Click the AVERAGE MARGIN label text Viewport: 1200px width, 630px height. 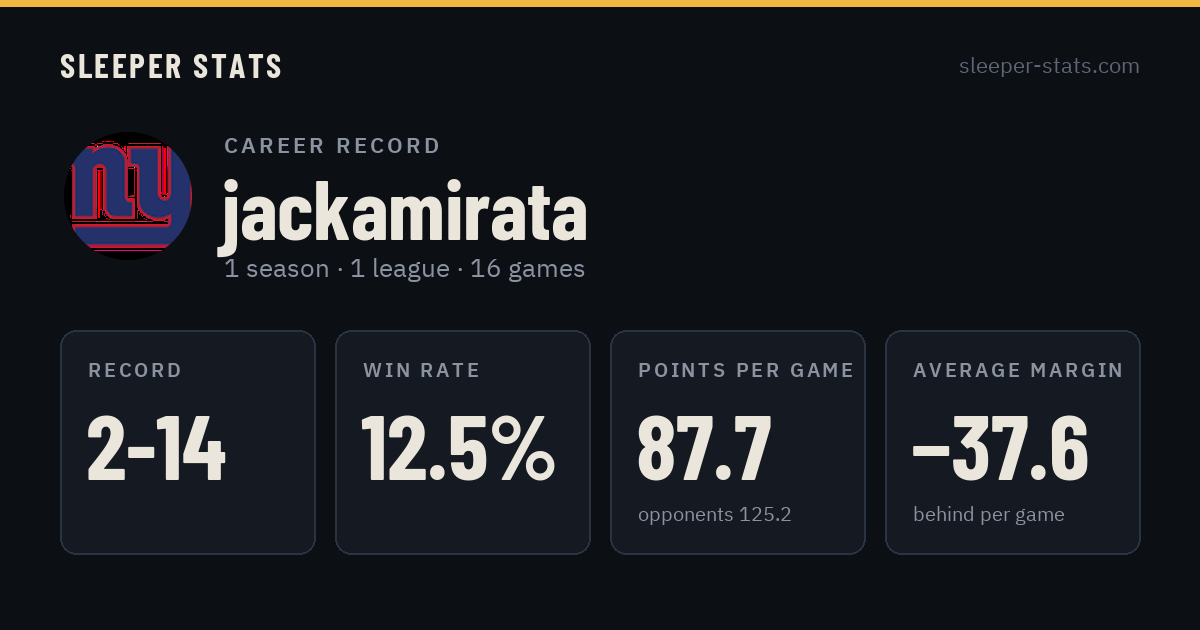pos(1018,371)
